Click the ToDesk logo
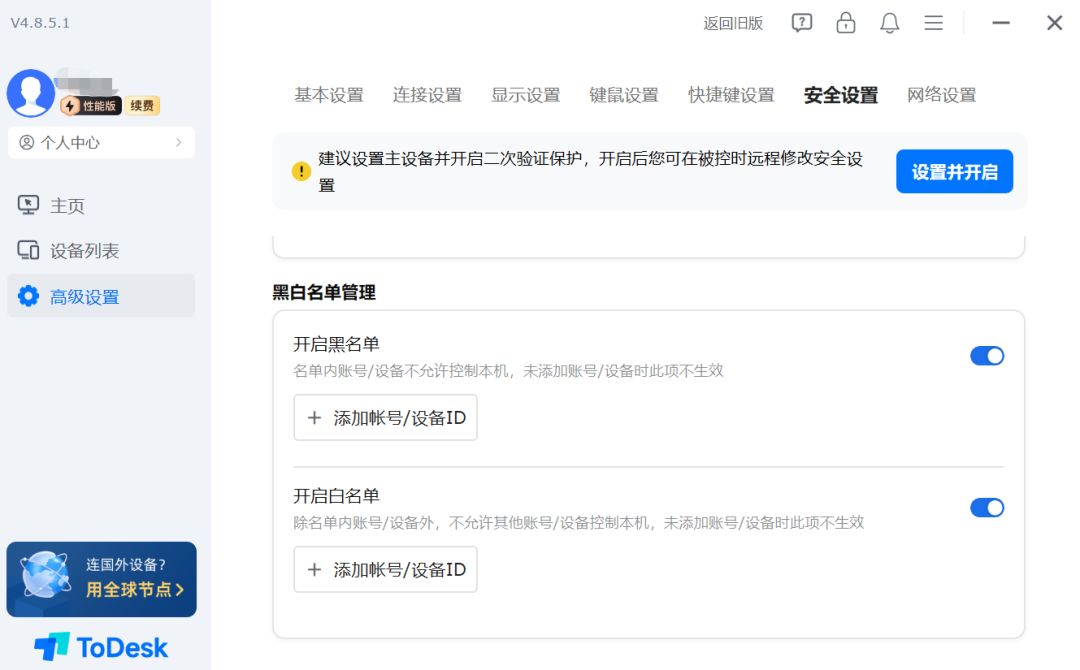Screen dimensions: 1080x670 tap(101, 647)
